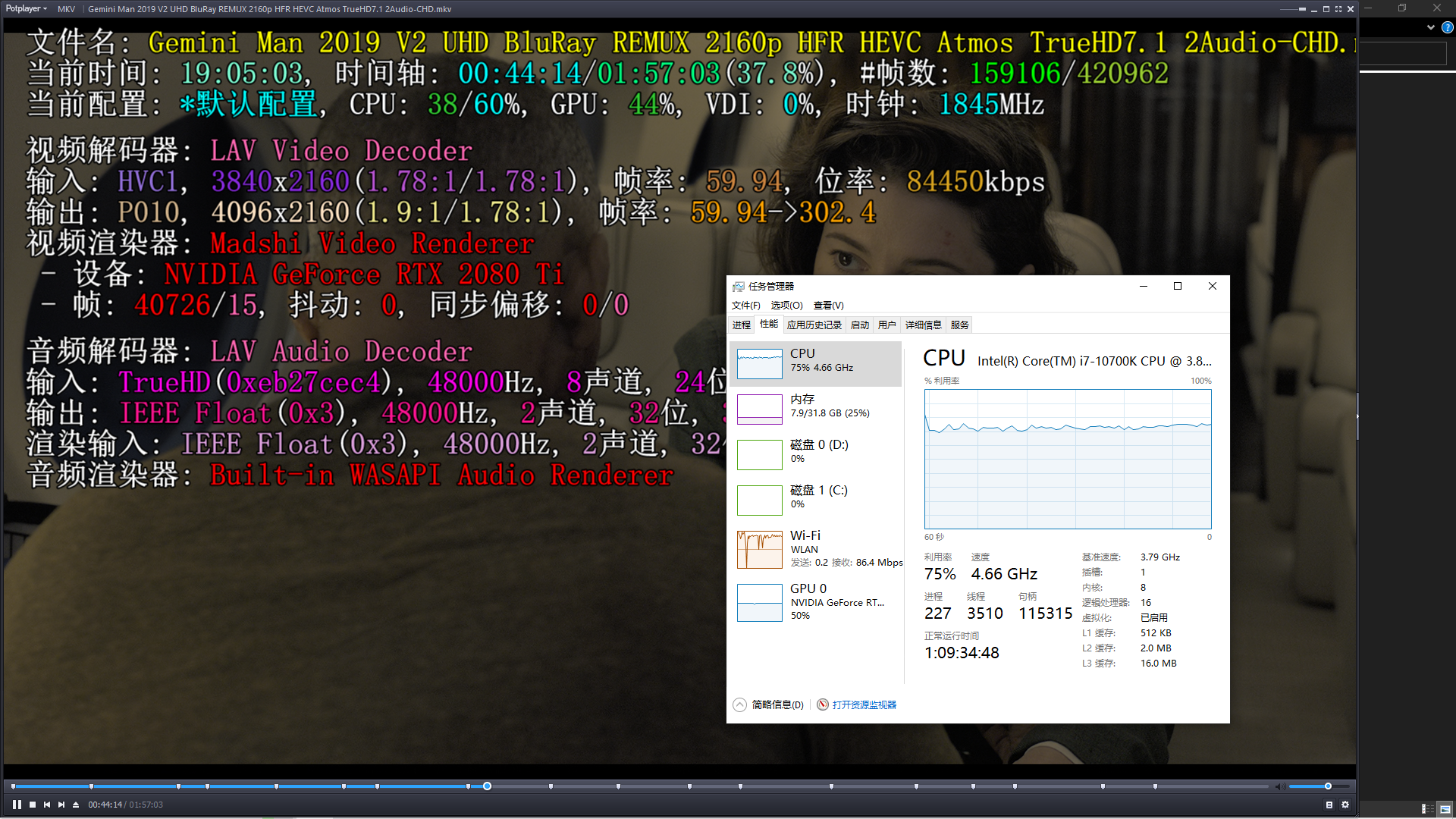
Task: Click the list view icon at bottom right
Action: (x=1427, y=809)
